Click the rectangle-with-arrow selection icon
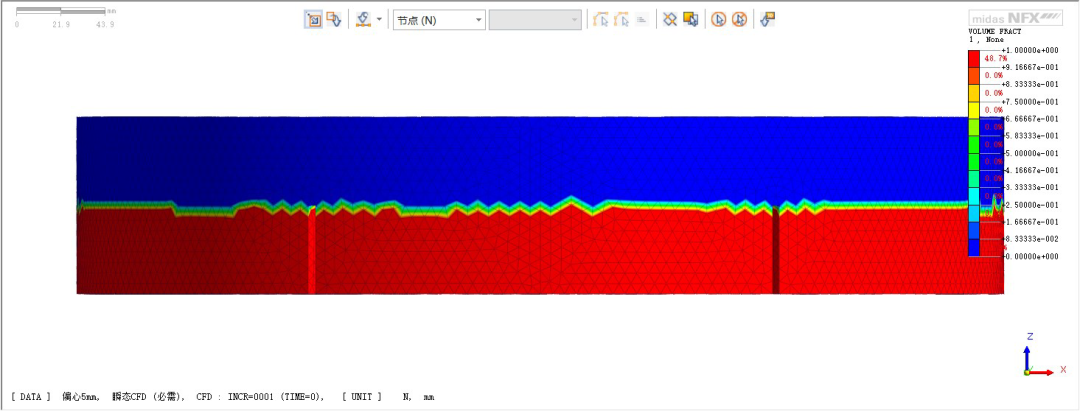 [334, 19]
